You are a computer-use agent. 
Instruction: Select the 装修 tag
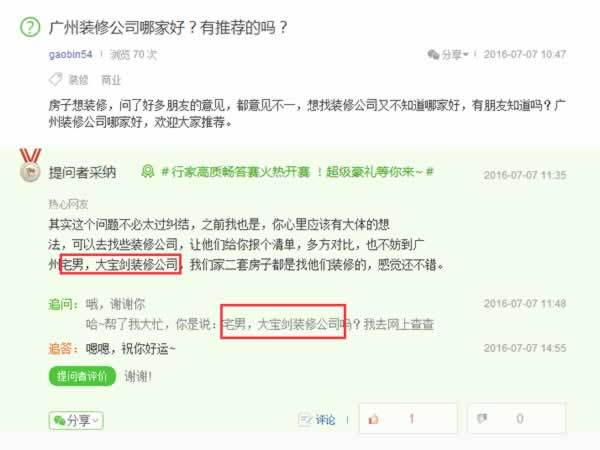[78, 80]
